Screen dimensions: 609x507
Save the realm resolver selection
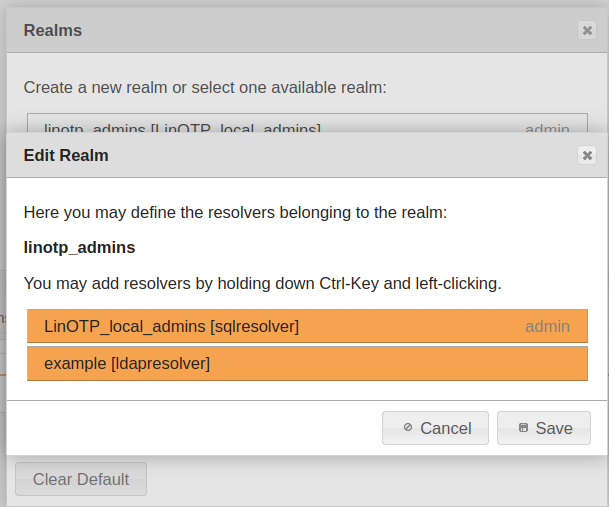pyautogui.click(x=543, y=428)
